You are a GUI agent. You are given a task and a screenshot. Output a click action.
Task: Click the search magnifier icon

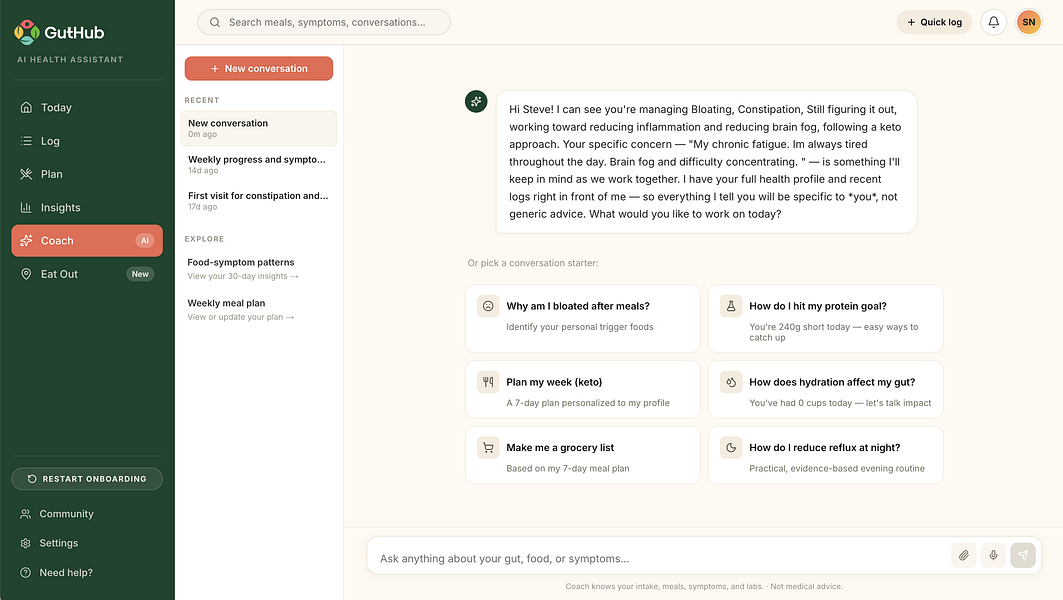click(x=215, y=22)
